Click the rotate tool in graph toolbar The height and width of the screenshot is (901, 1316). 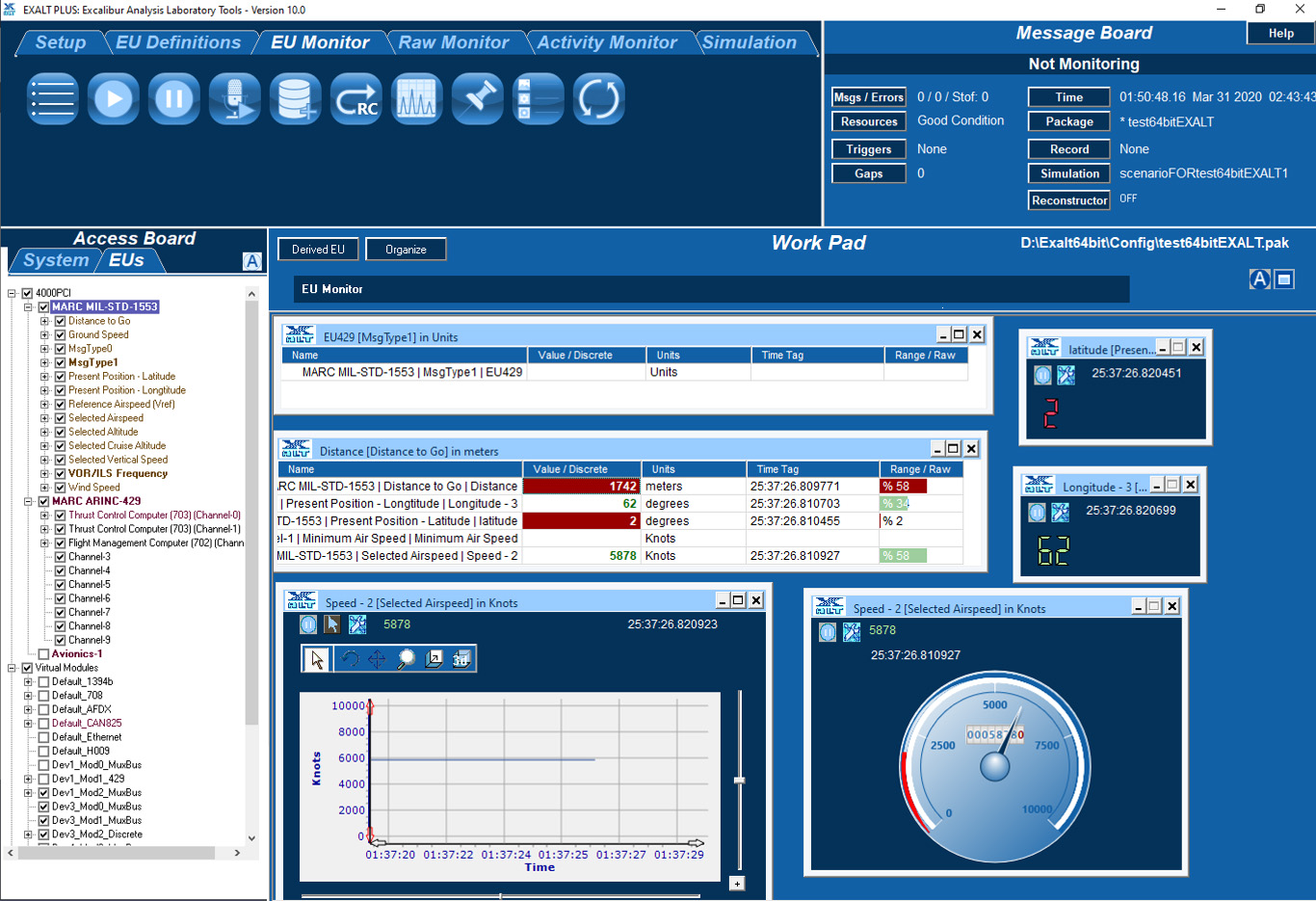[350, 659]
